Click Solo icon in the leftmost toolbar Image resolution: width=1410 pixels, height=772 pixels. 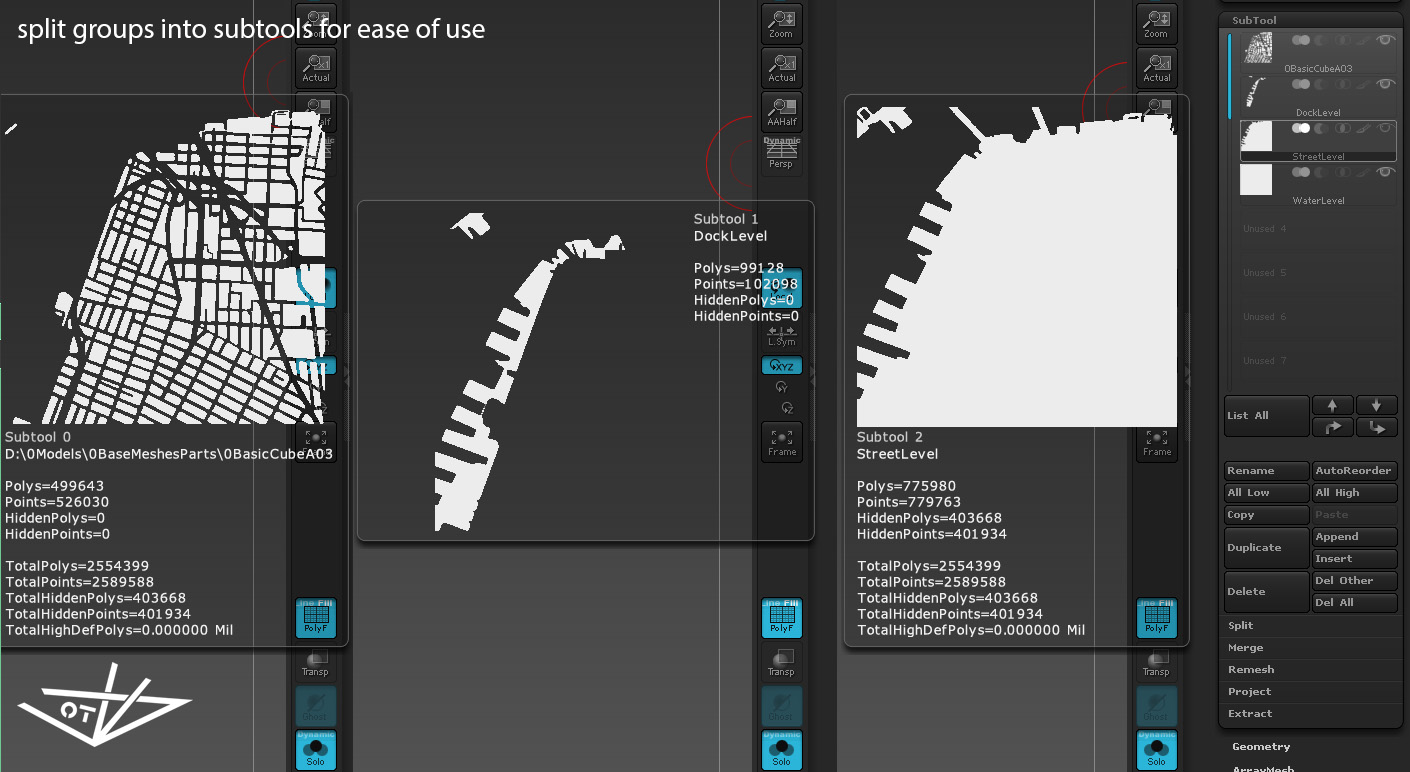316,749
